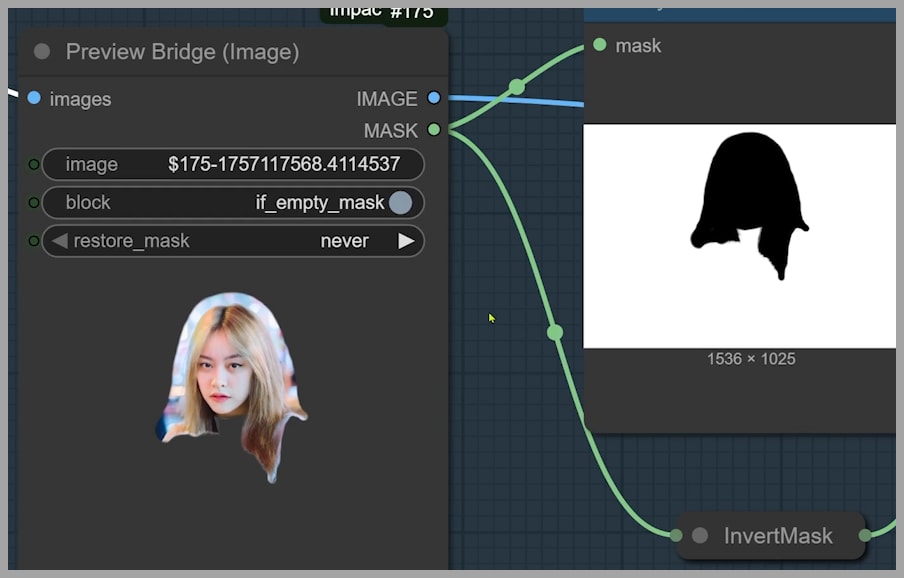Image resolution: width=904 pixels, height=578 pixels.
Task: Click the IMAGE output socket
Action: coord(433,98)
